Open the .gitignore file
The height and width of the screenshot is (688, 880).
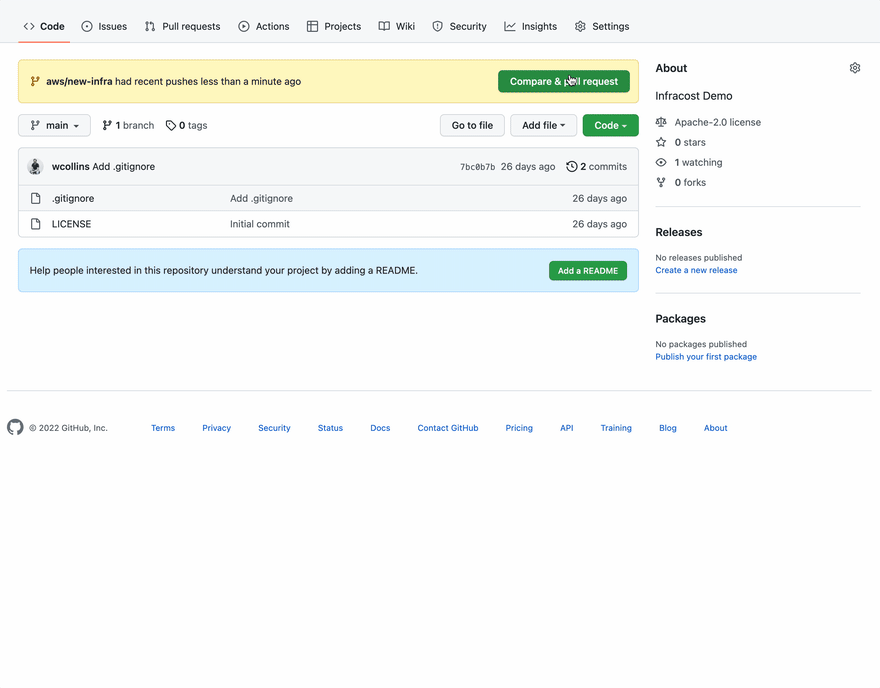[73, 198]
